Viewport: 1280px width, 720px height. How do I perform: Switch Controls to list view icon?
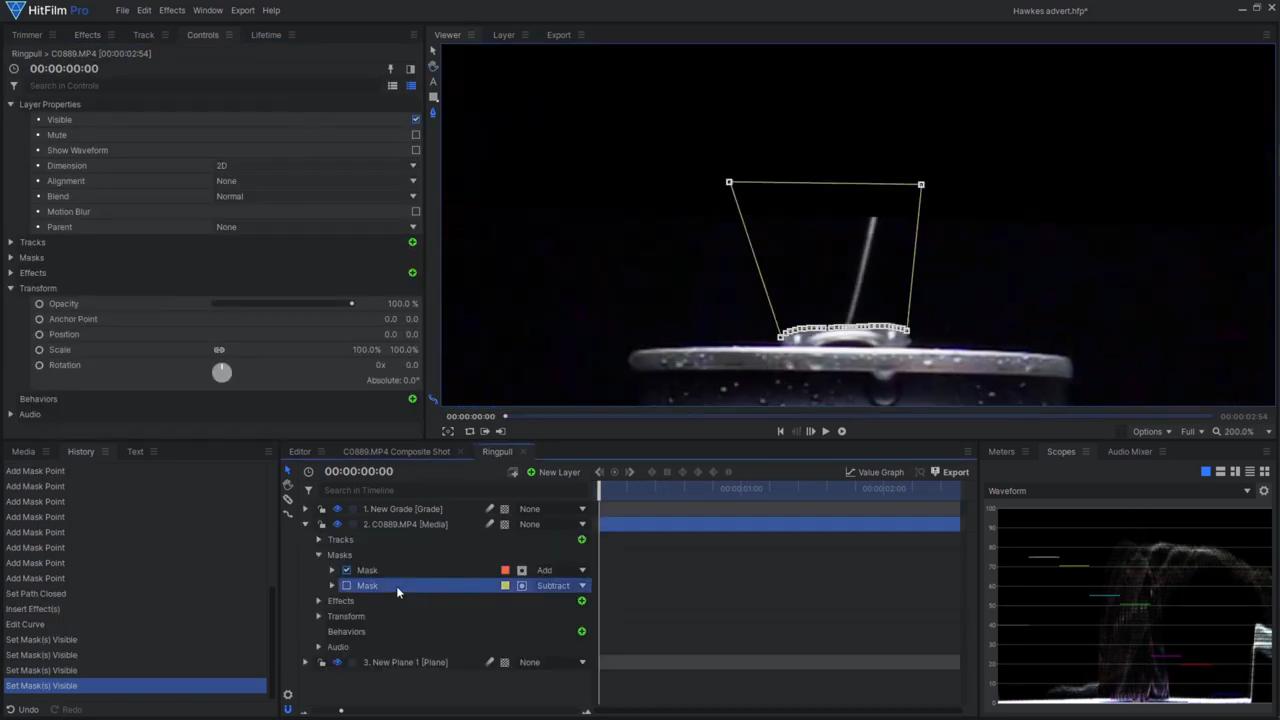click(392, 86)
